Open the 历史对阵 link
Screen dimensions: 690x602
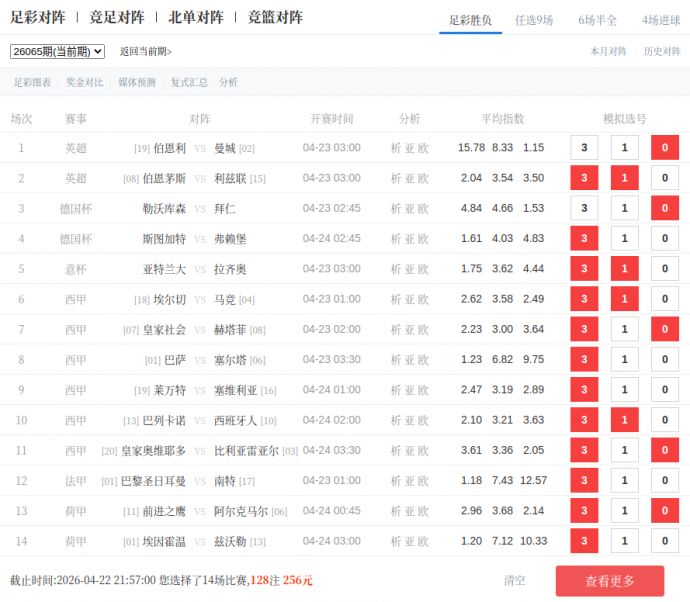[x=661, y=51]
